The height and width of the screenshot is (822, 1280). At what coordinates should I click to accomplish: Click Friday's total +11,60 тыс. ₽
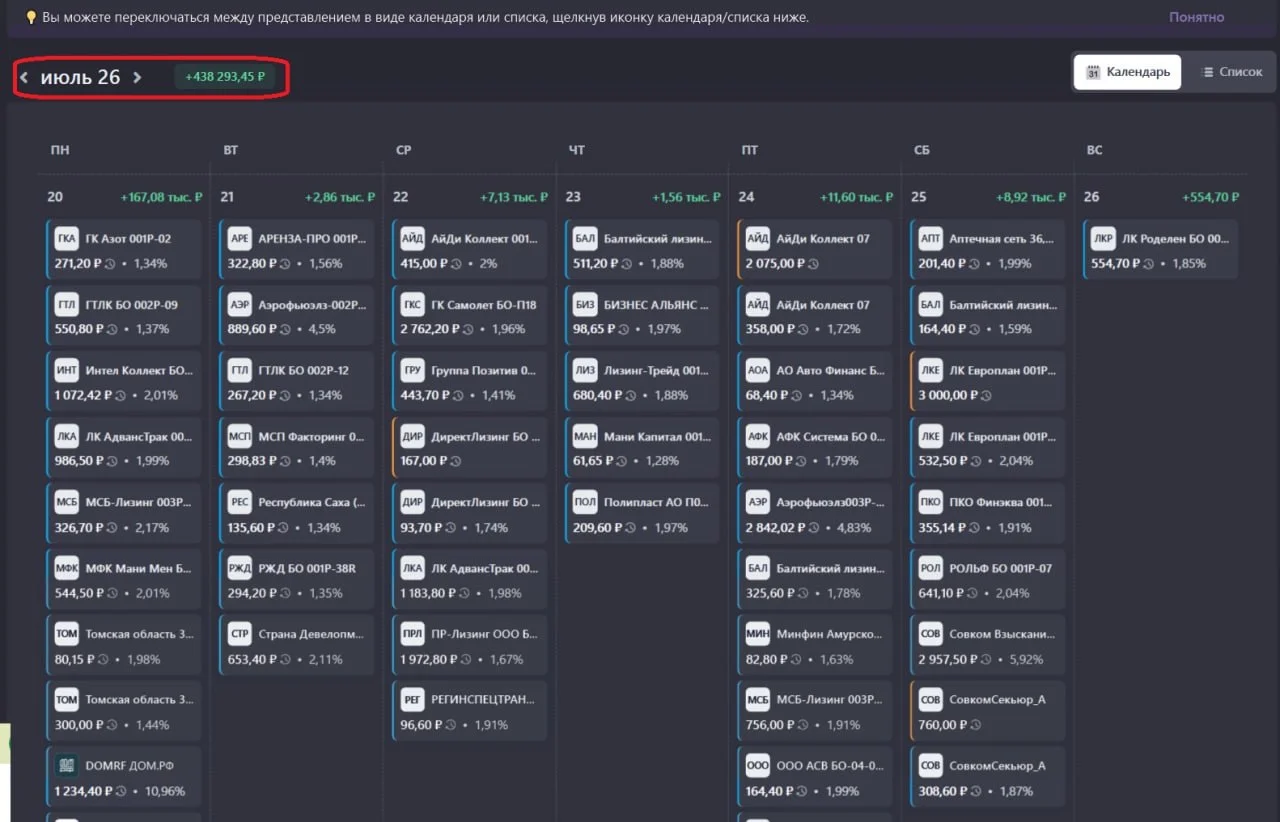tap(856, 197)
